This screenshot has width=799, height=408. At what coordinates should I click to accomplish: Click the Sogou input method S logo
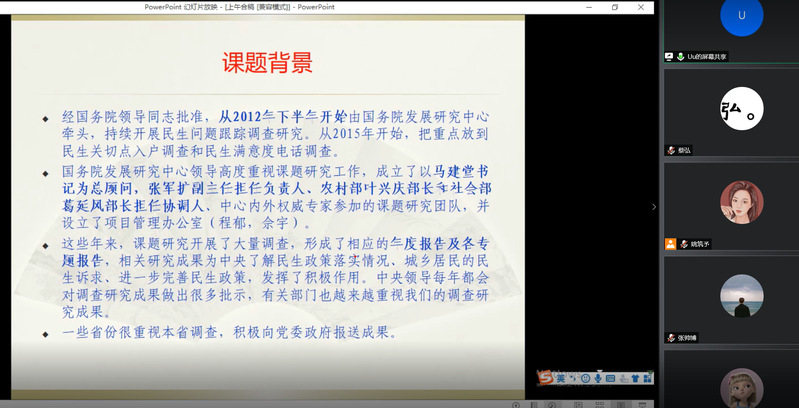(x=545, y=377)
